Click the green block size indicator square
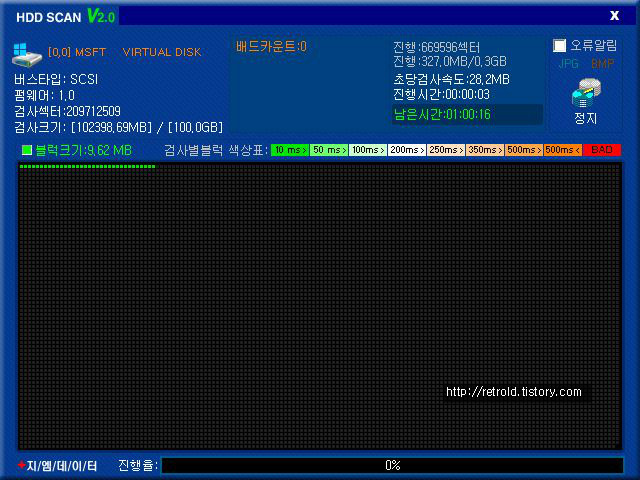 tap(27, 150)
